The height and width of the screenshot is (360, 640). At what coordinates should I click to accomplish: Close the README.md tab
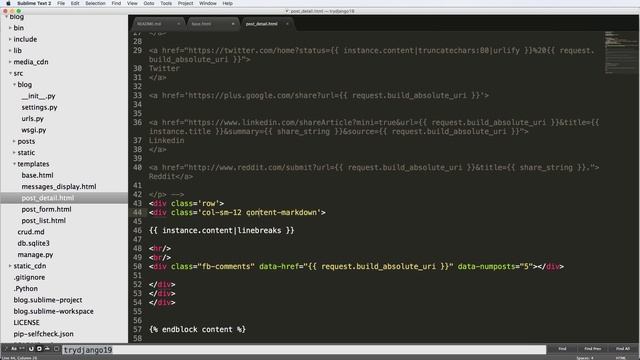pyautogui.click(x=178, y=24)
